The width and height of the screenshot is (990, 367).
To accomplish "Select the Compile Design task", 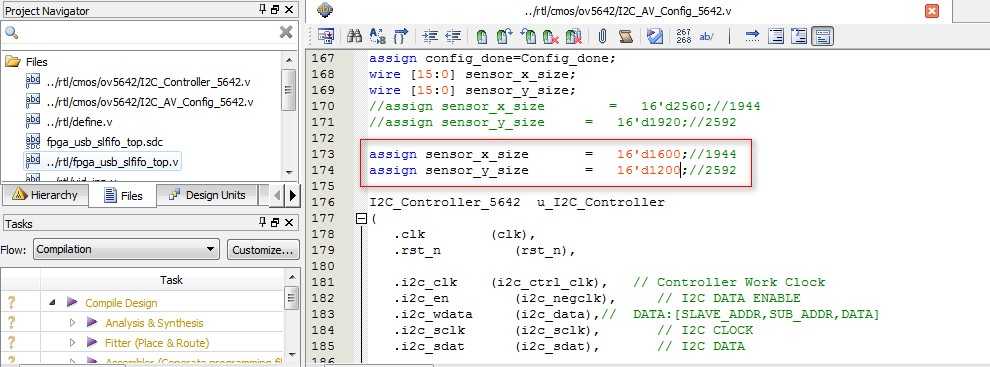I will pos(121,303).
